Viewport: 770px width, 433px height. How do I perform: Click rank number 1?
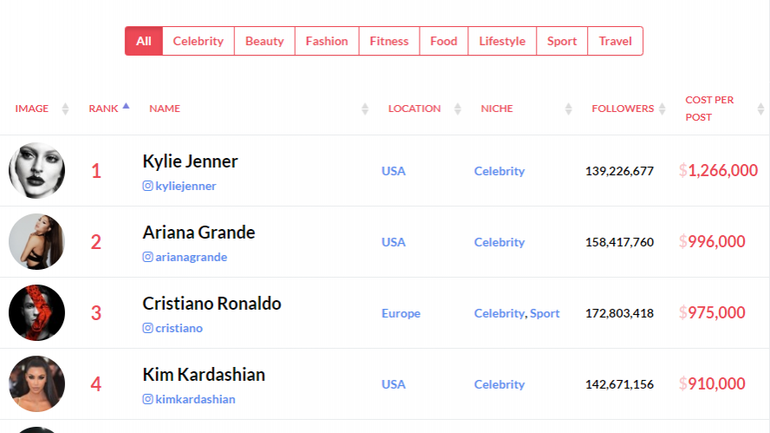(x=96, y=171)
